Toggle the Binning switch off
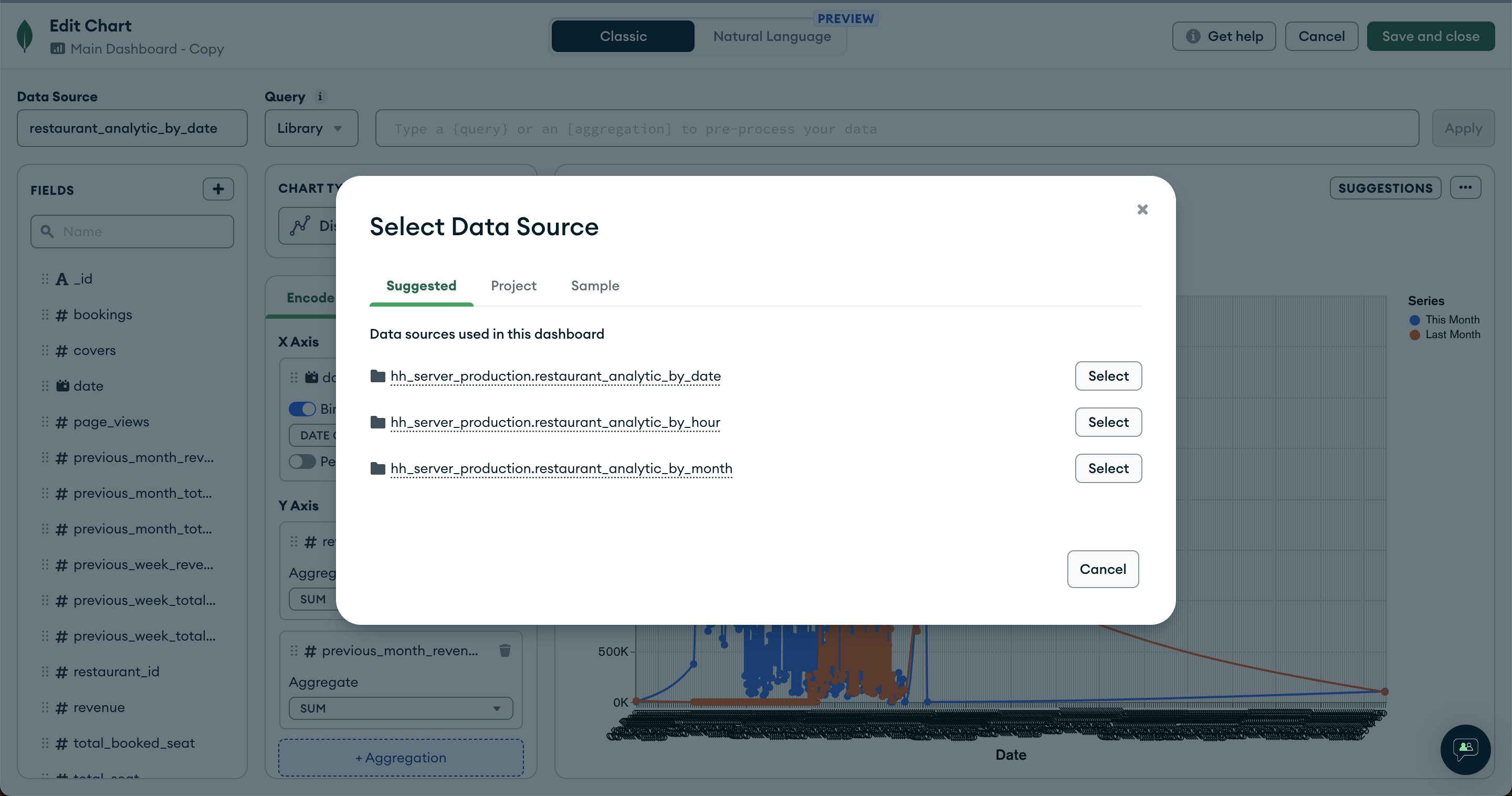 pos(302,409)
